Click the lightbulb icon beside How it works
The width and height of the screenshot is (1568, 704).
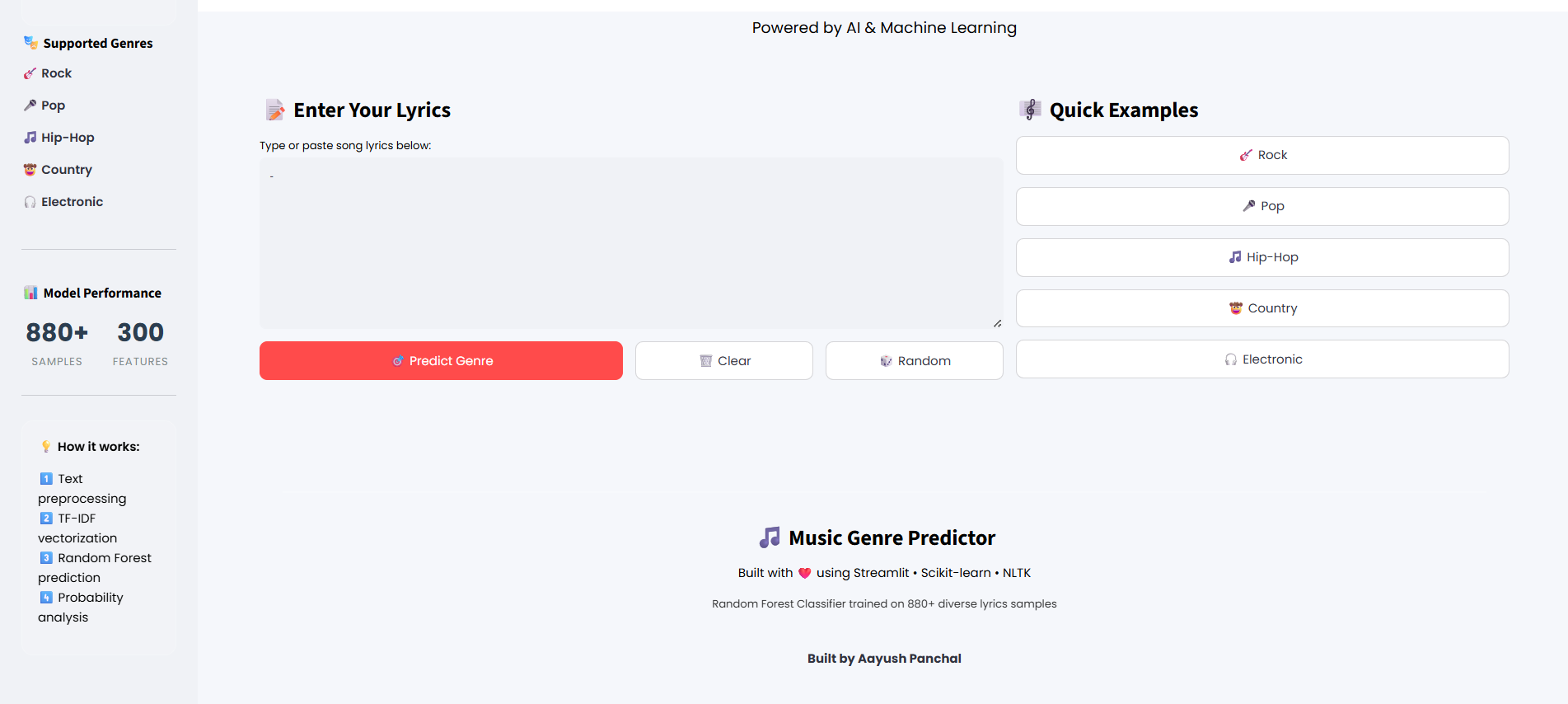pos(46,447)
